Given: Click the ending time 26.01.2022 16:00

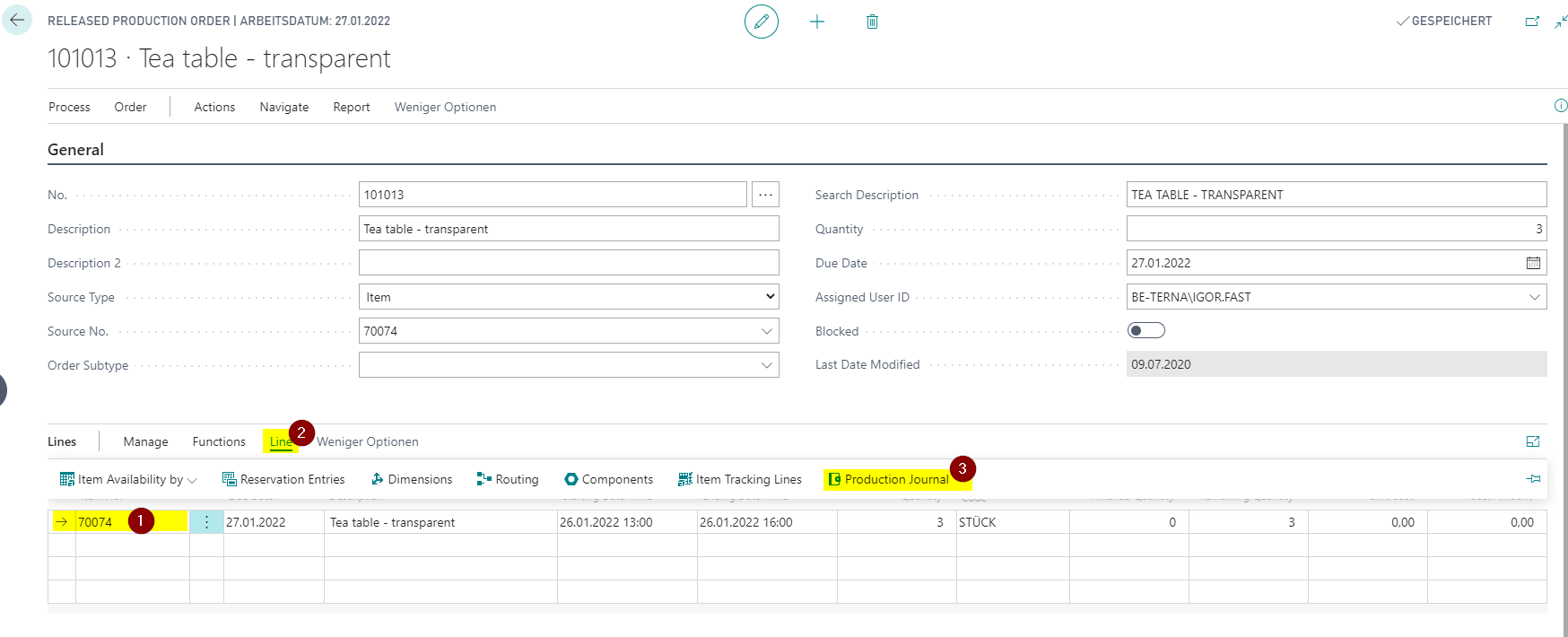Looking at the screenshot, I should tap(746, 522).
